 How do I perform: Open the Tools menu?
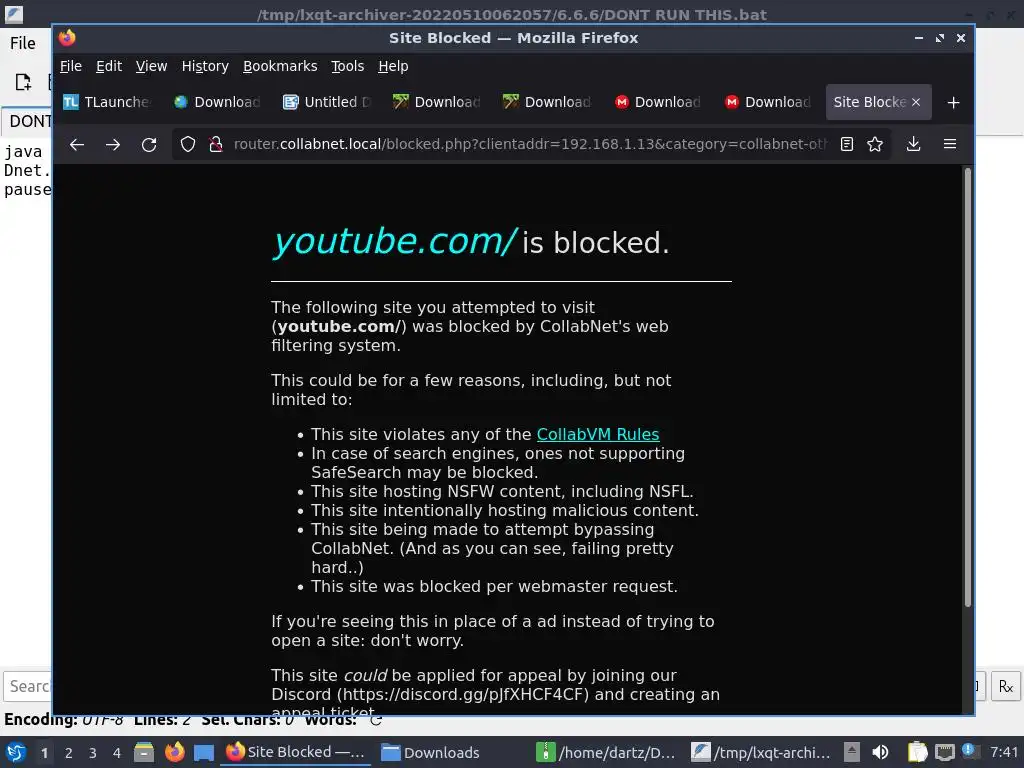pos(347,66)
